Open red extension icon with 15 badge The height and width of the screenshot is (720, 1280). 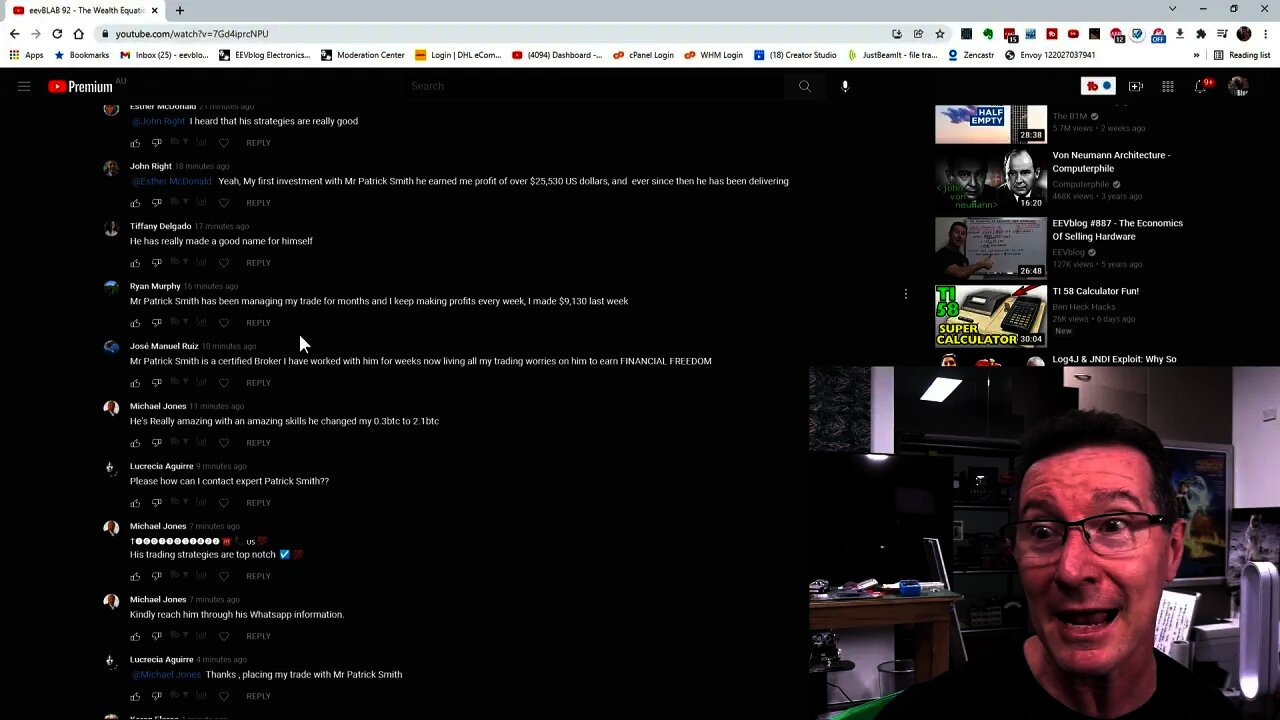coord(1010,35)
